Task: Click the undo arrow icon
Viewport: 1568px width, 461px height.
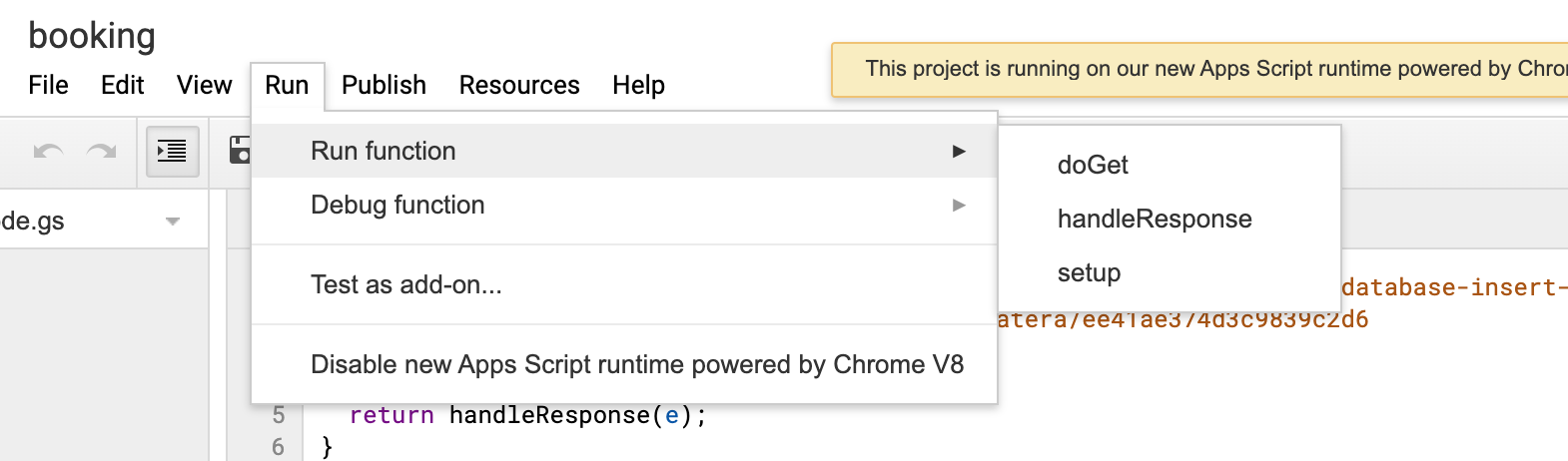Action: (x=48, y=152)
